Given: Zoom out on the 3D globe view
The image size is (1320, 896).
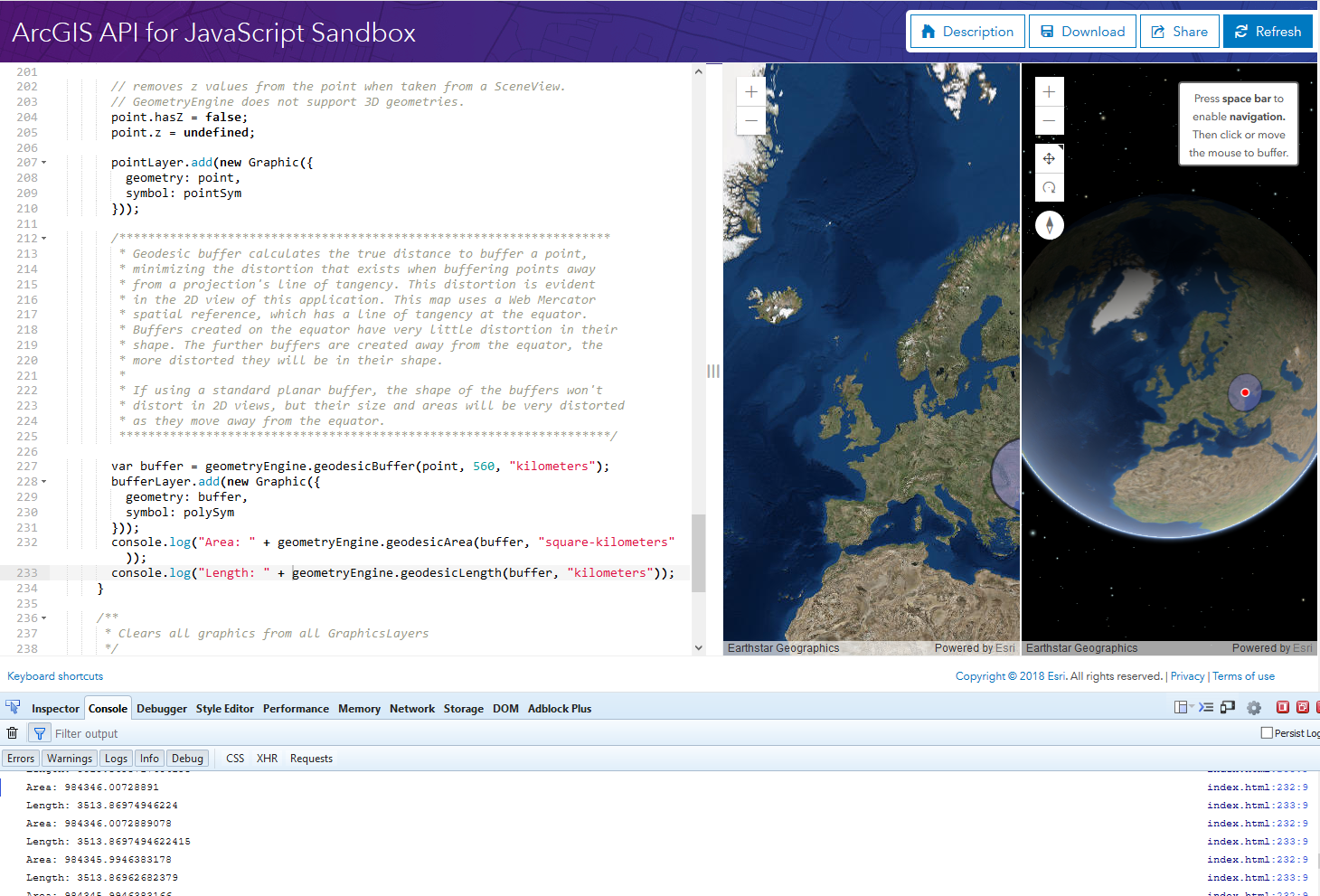Looking at the screenshot, I should coord(1049,120).
